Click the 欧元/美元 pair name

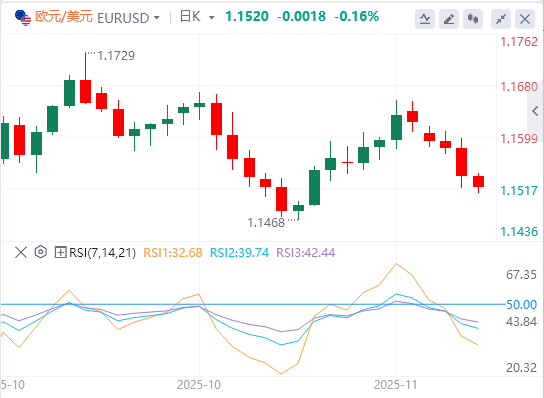coord(64,17)
